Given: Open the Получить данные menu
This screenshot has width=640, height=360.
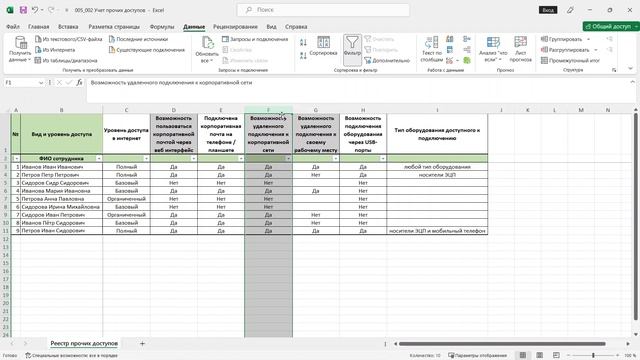Looking at the screenshot, I should pos(20,49).
